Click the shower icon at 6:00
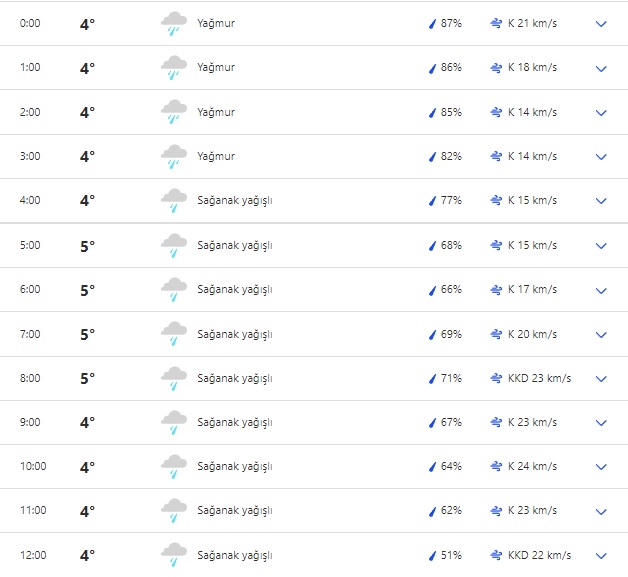This screenshot has height=577, width=628. coord(174,290)
